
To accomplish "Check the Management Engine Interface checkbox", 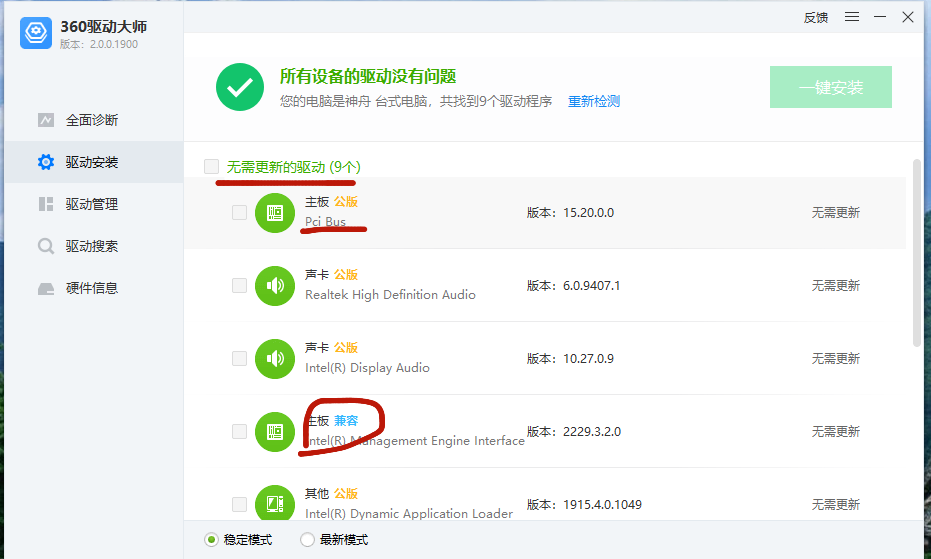I will [x=239, y=432].
